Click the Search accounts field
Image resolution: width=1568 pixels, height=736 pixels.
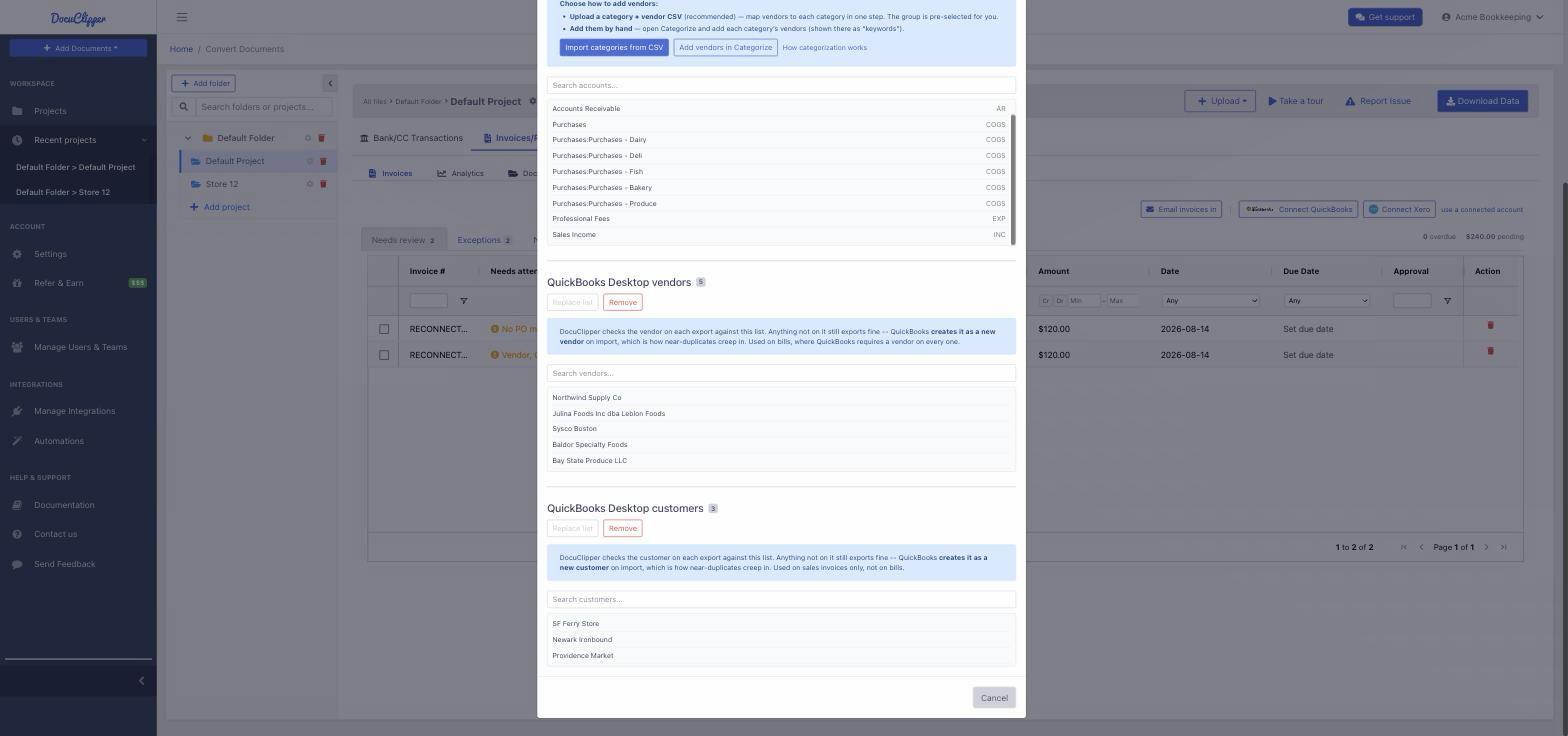(781, 85)
